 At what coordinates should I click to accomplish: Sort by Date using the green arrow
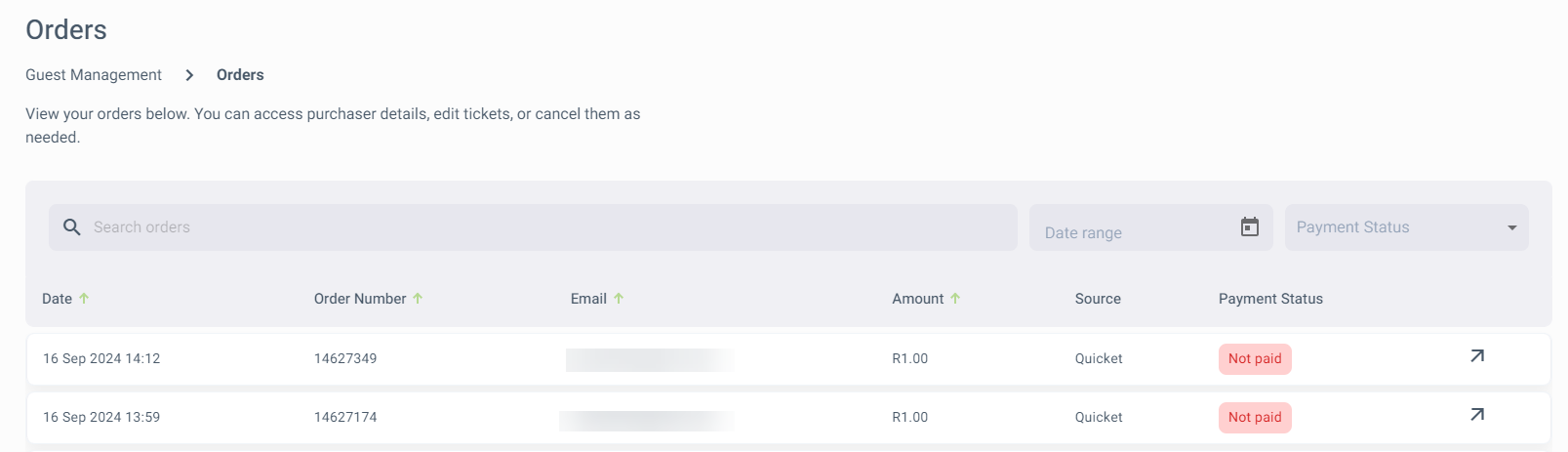[x=84, y=299]
